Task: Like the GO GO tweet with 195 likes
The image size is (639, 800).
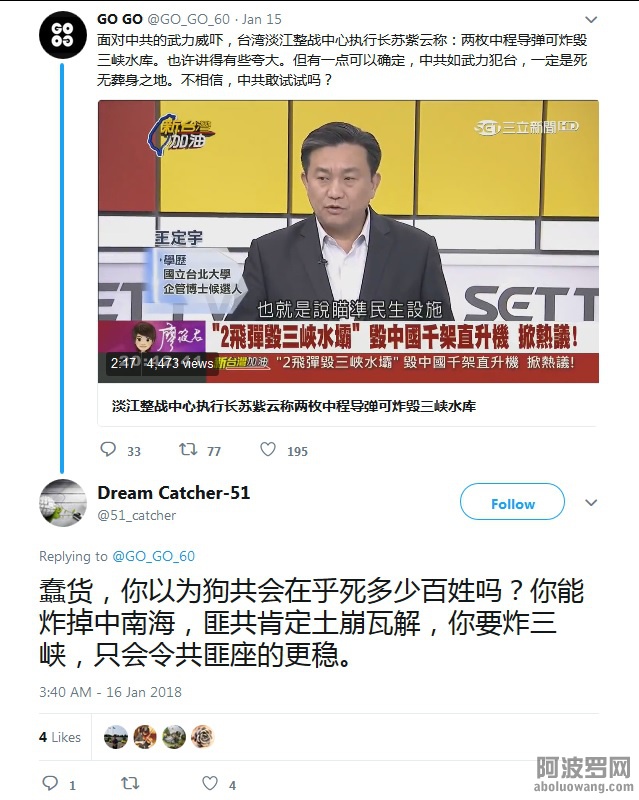Action: (x=268, y=449)
